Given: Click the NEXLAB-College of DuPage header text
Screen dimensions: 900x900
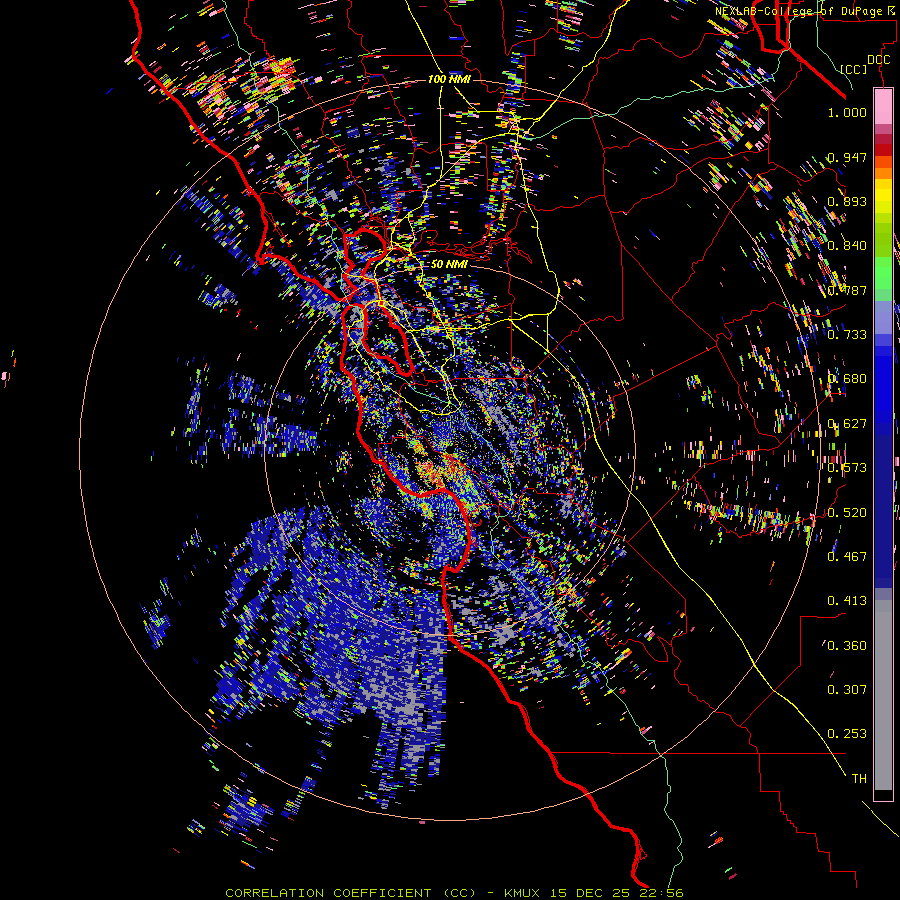Looking at the screenshot, I should pos(800,11).
